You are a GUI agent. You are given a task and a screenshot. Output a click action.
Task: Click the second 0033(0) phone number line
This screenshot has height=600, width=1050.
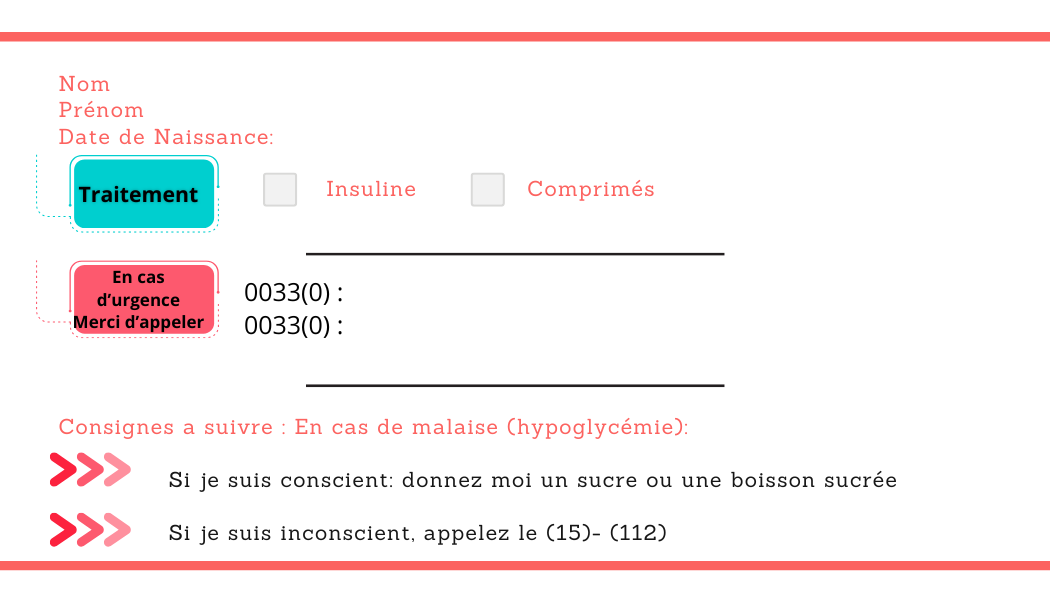pos(294,326)
